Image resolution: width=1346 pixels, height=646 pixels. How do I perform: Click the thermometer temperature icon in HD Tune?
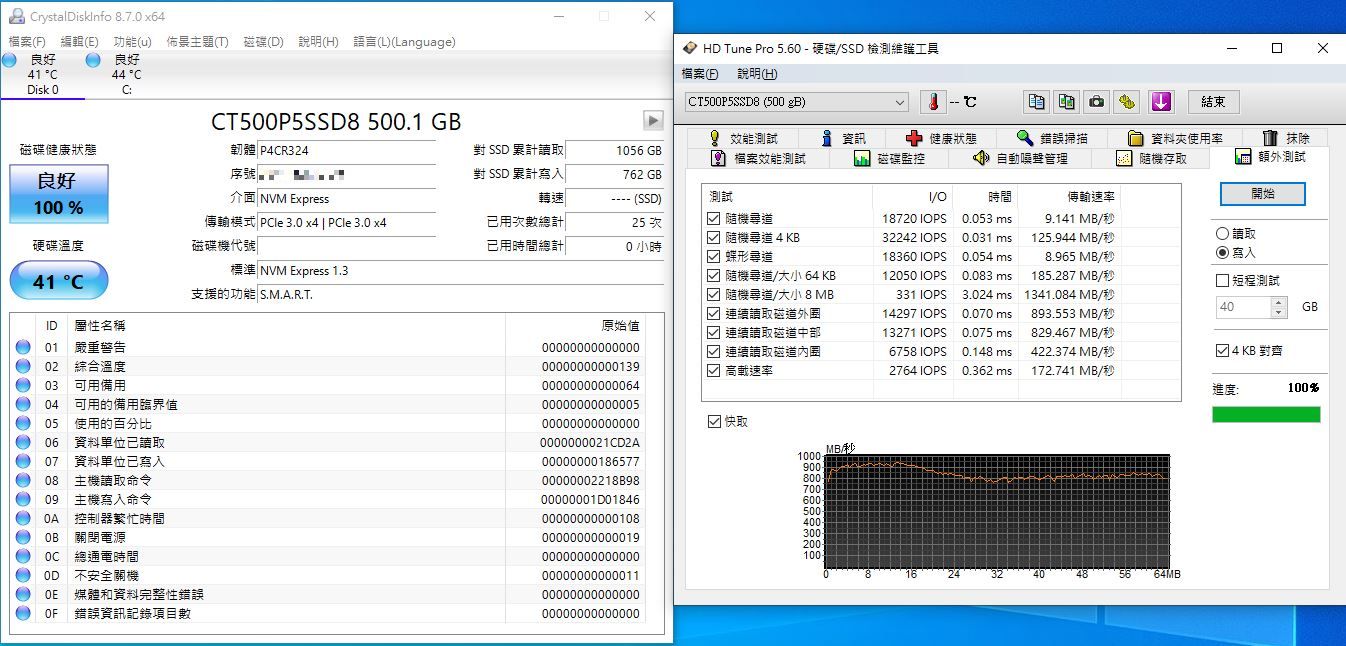[x=932, y=102]
